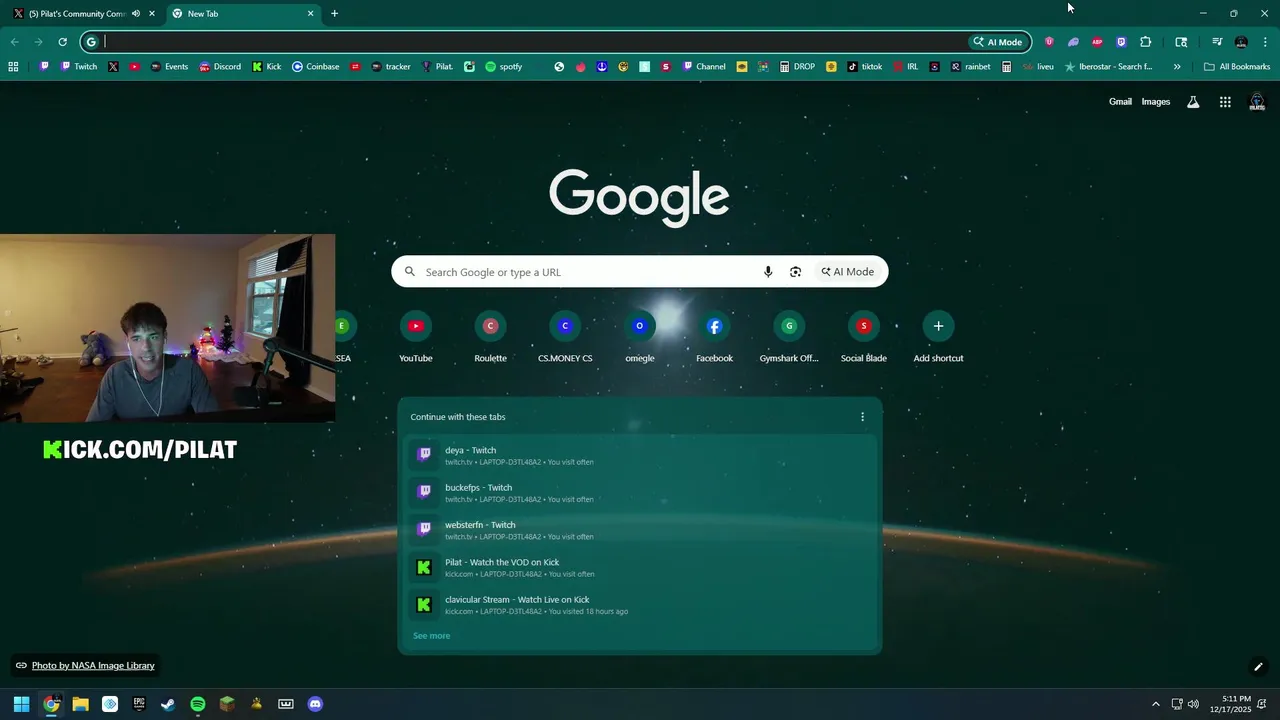Open Pilat - Watch the VOD on Kick

point(640,568)
